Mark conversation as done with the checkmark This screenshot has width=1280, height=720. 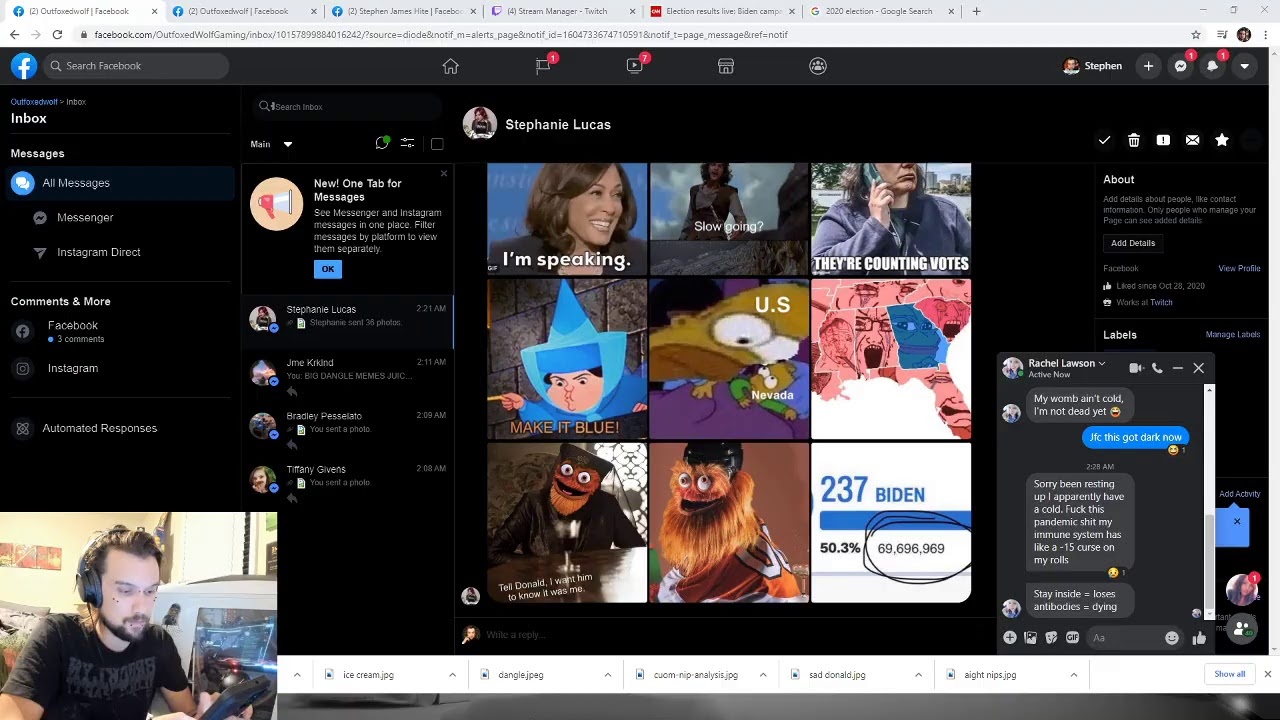[1104, 141]
